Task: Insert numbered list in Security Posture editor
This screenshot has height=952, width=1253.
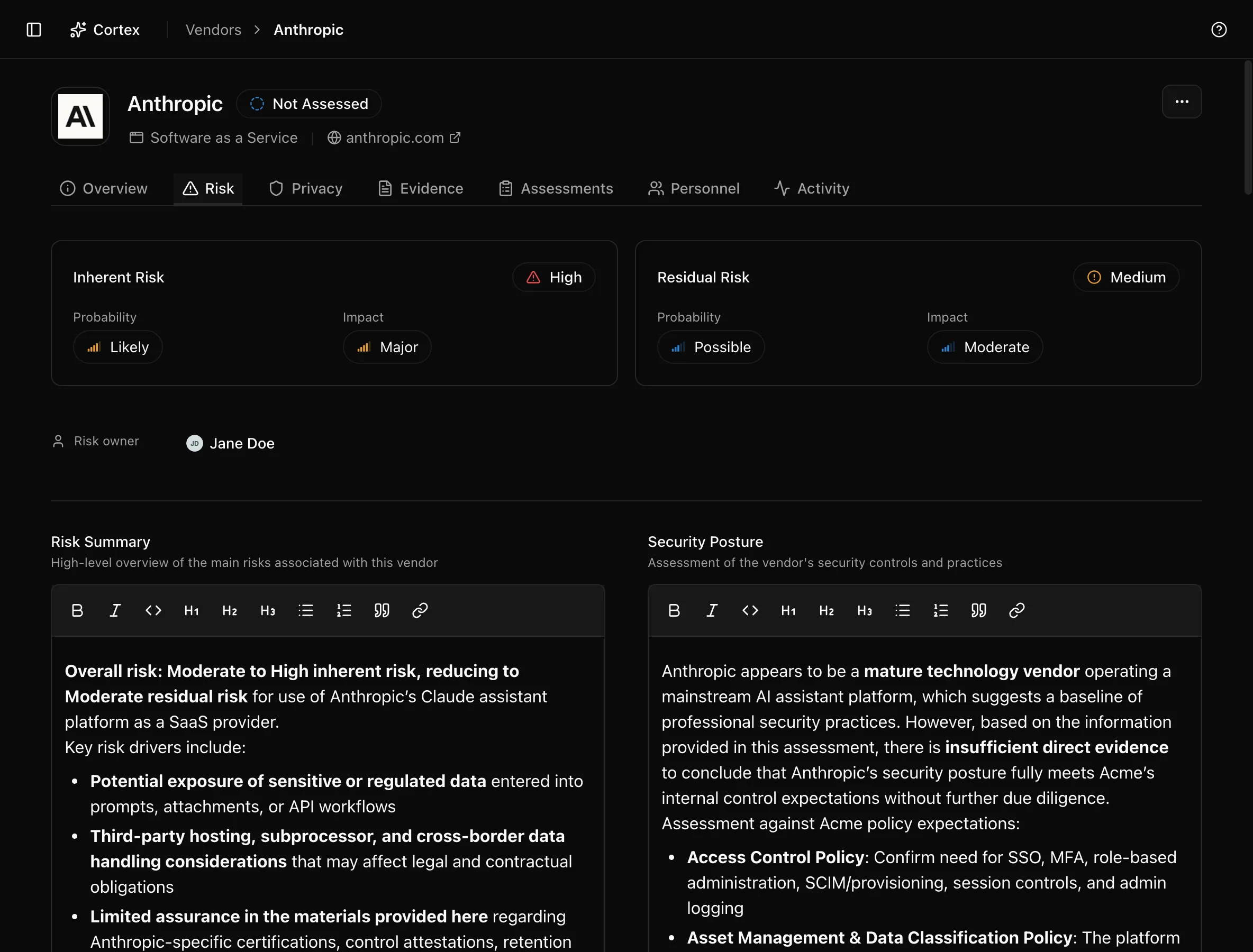Action: (941, 610)
